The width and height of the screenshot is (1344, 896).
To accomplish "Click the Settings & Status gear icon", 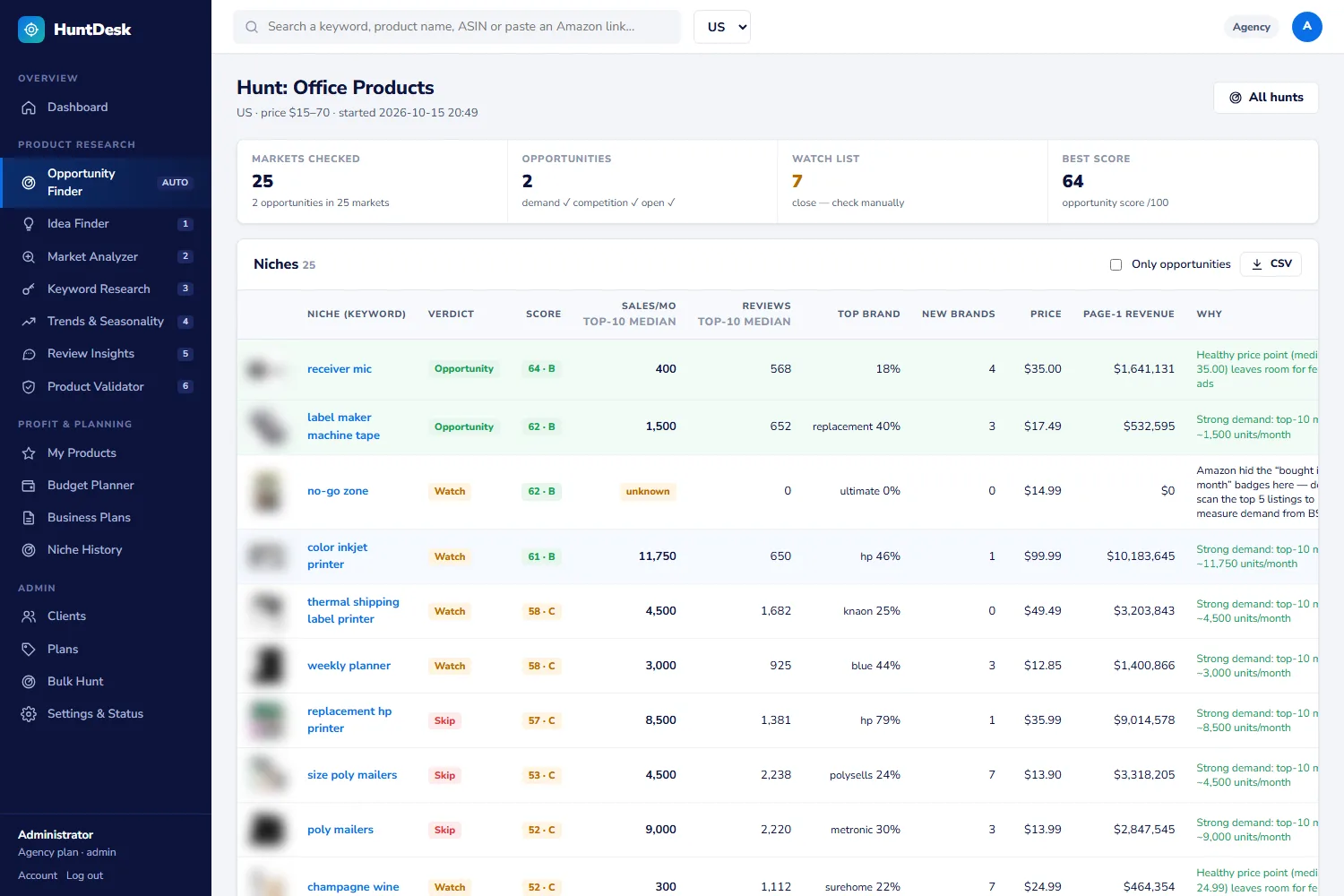I will [x=29, y=714].
